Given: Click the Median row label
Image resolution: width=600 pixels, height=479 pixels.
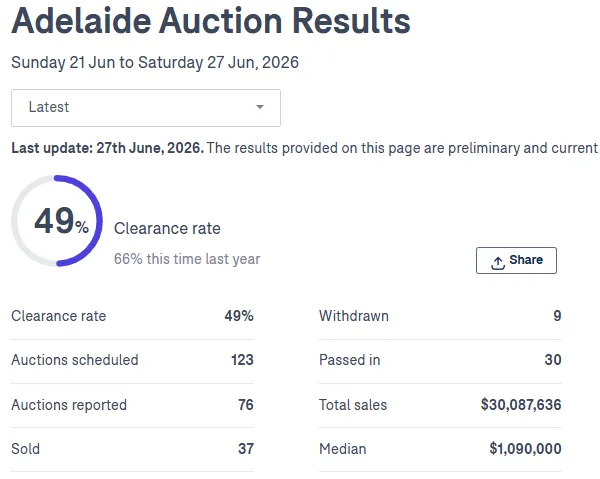Looking at the screenshot, I should coord(343,449).
